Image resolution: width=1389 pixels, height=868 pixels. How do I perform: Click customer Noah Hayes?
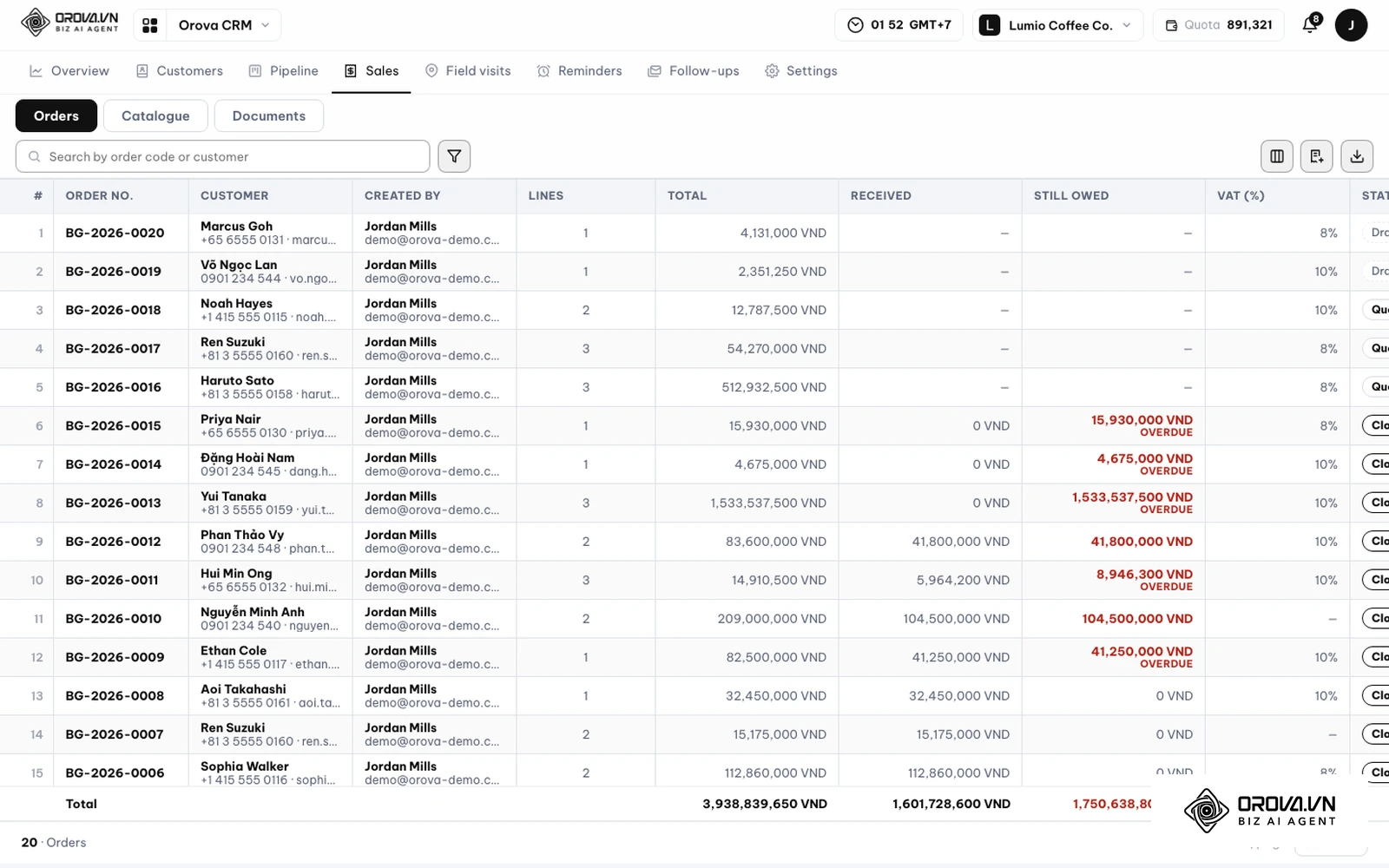(236, 304)
